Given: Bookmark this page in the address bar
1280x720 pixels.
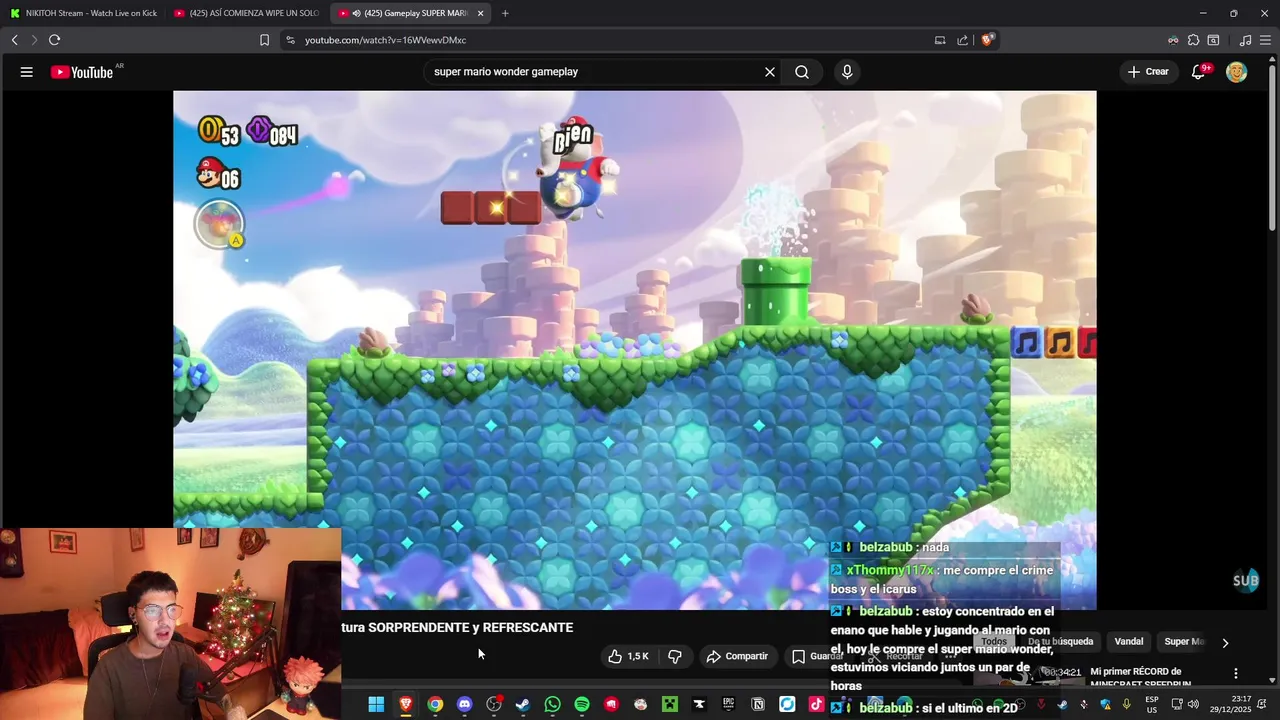Looking at the screenshot, I should [264, 40].
